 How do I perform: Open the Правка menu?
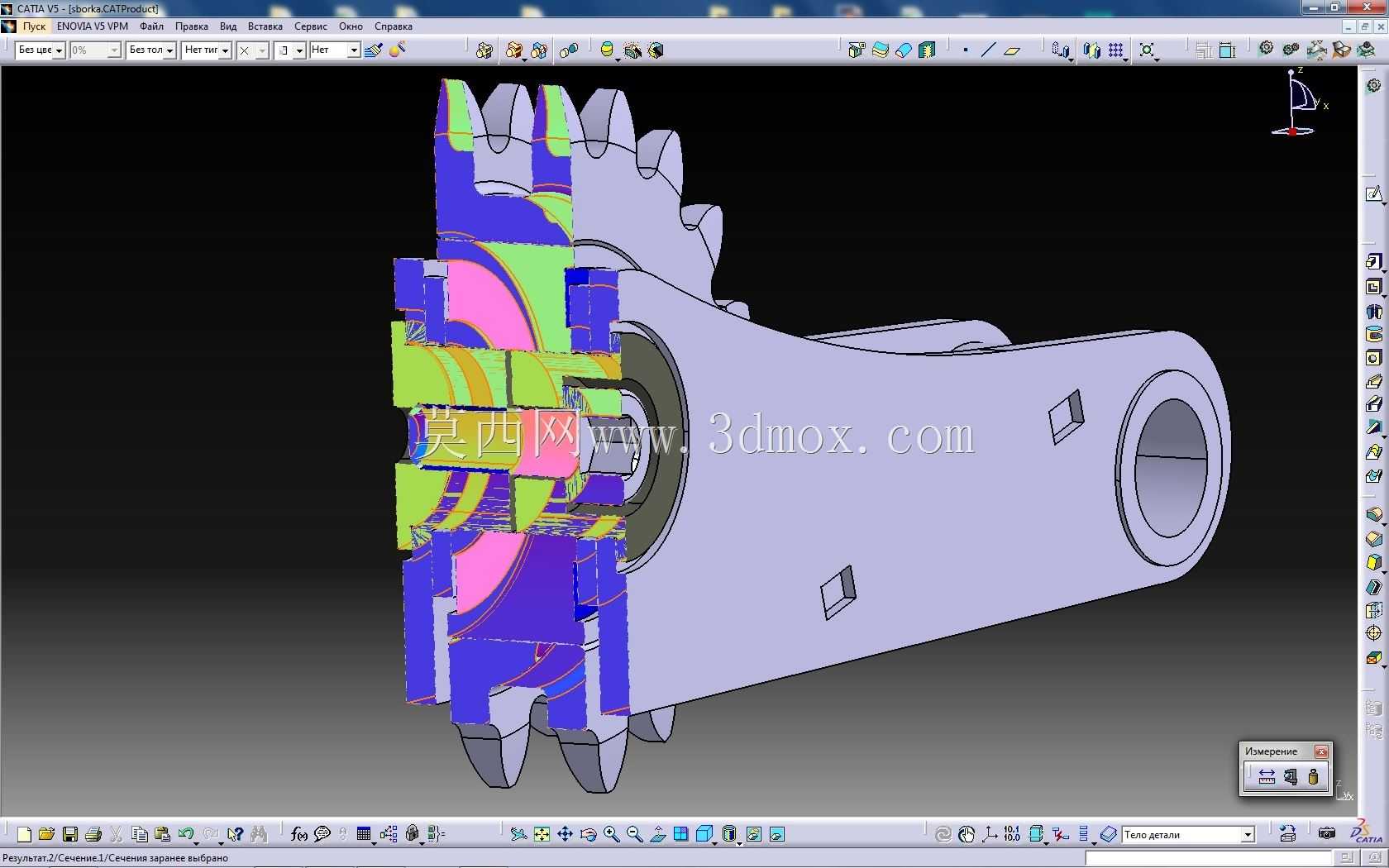(192, 26)
